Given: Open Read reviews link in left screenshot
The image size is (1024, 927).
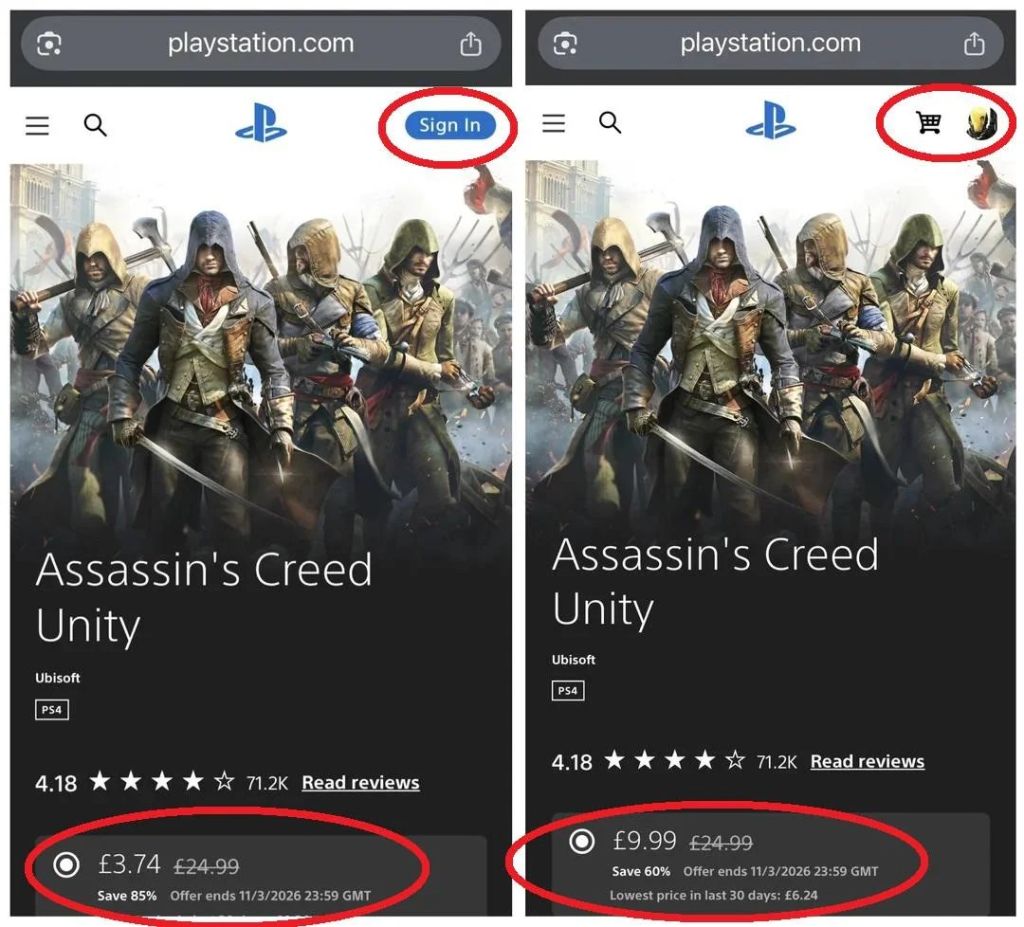Looking at the screenshot, I should [360, 783].
